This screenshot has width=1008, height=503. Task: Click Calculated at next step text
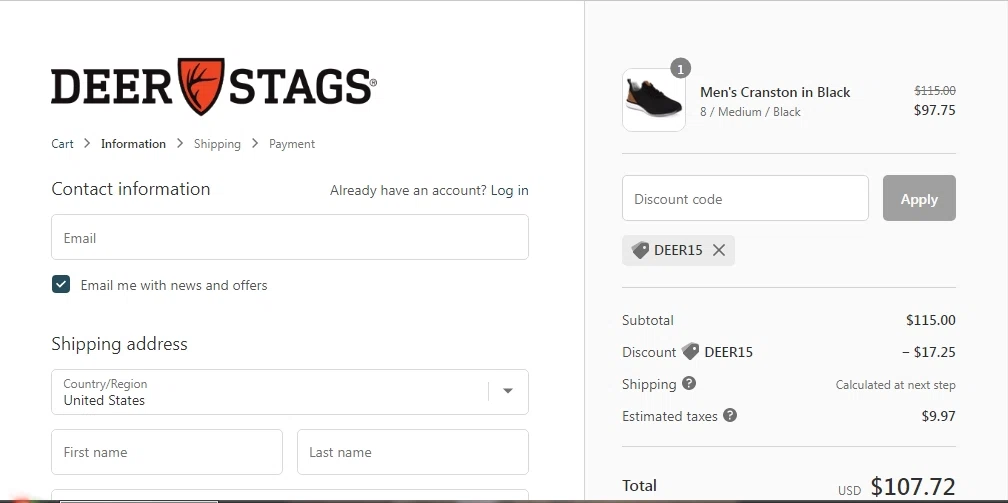pyautogui.click(x=896, y=385)
